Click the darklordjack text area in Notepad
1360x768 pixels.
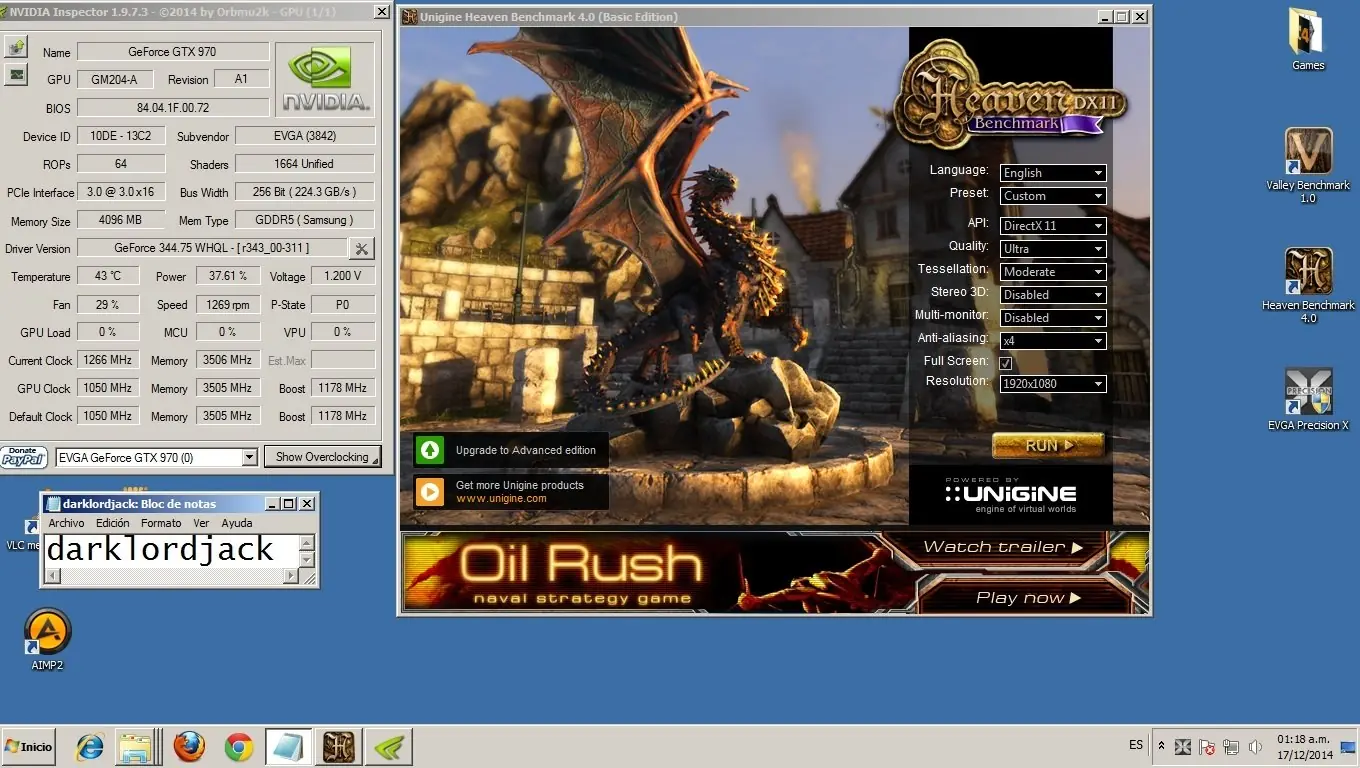coord(172,551)
